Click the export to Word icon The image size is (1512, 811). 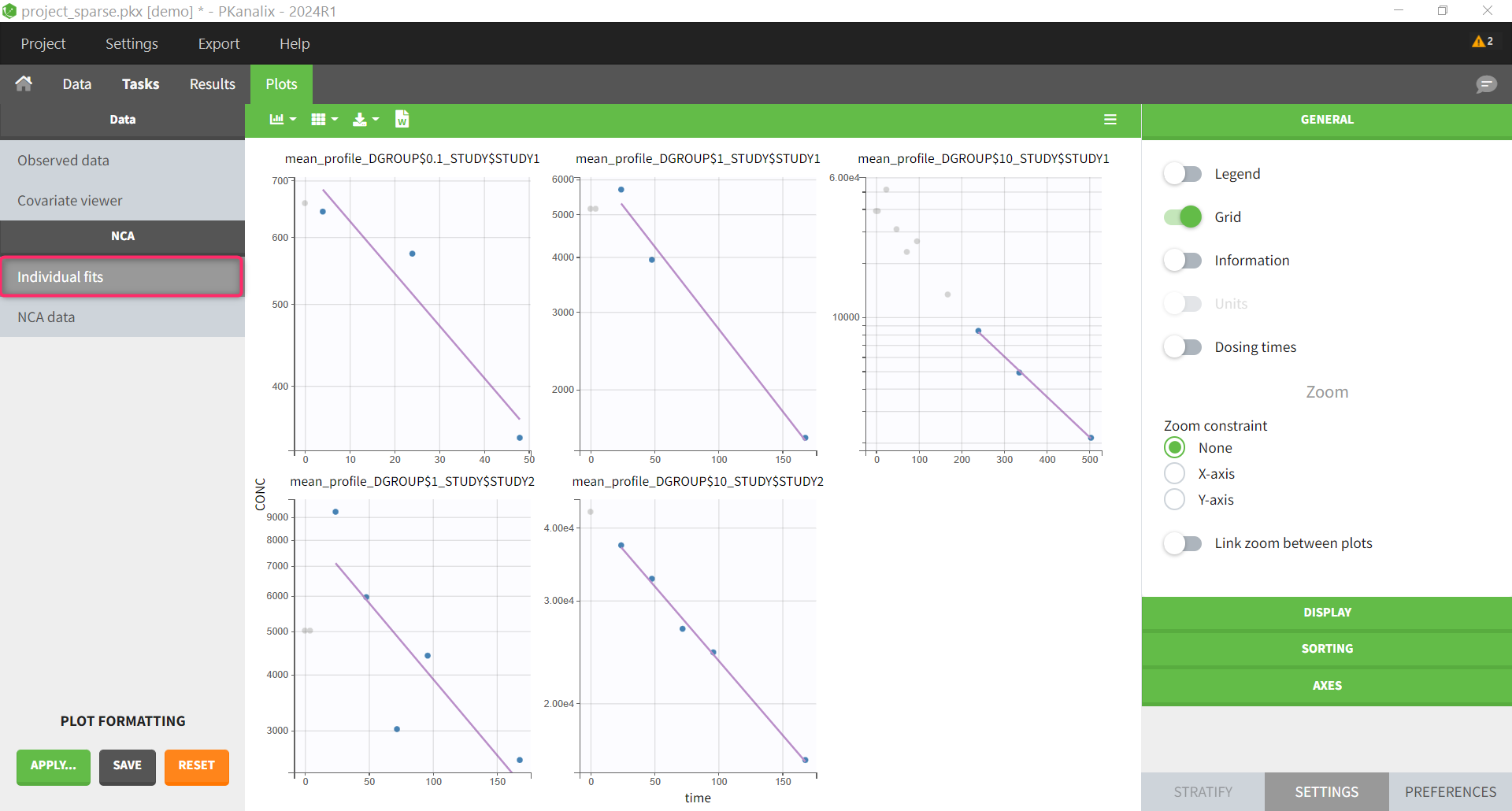(x=402, y=119)
